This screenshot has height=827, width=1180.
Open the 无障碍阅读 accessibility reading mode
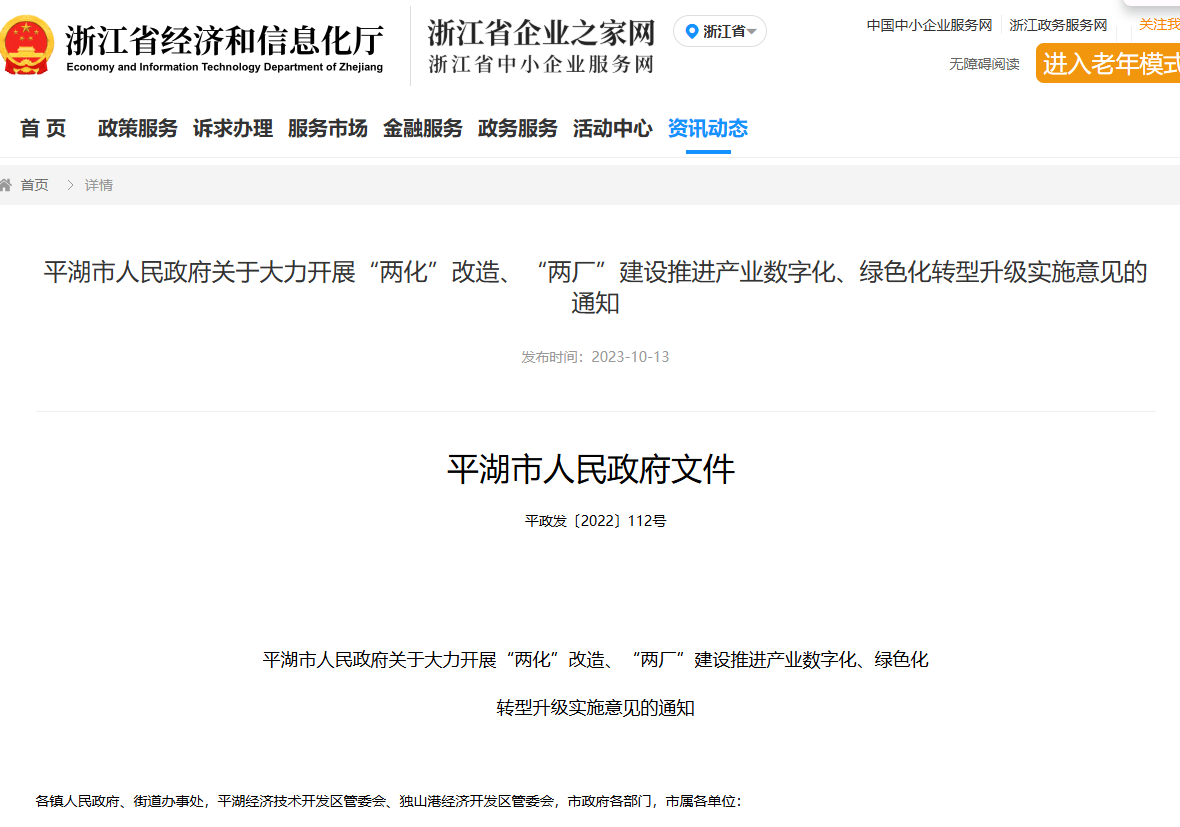[983, 63]
